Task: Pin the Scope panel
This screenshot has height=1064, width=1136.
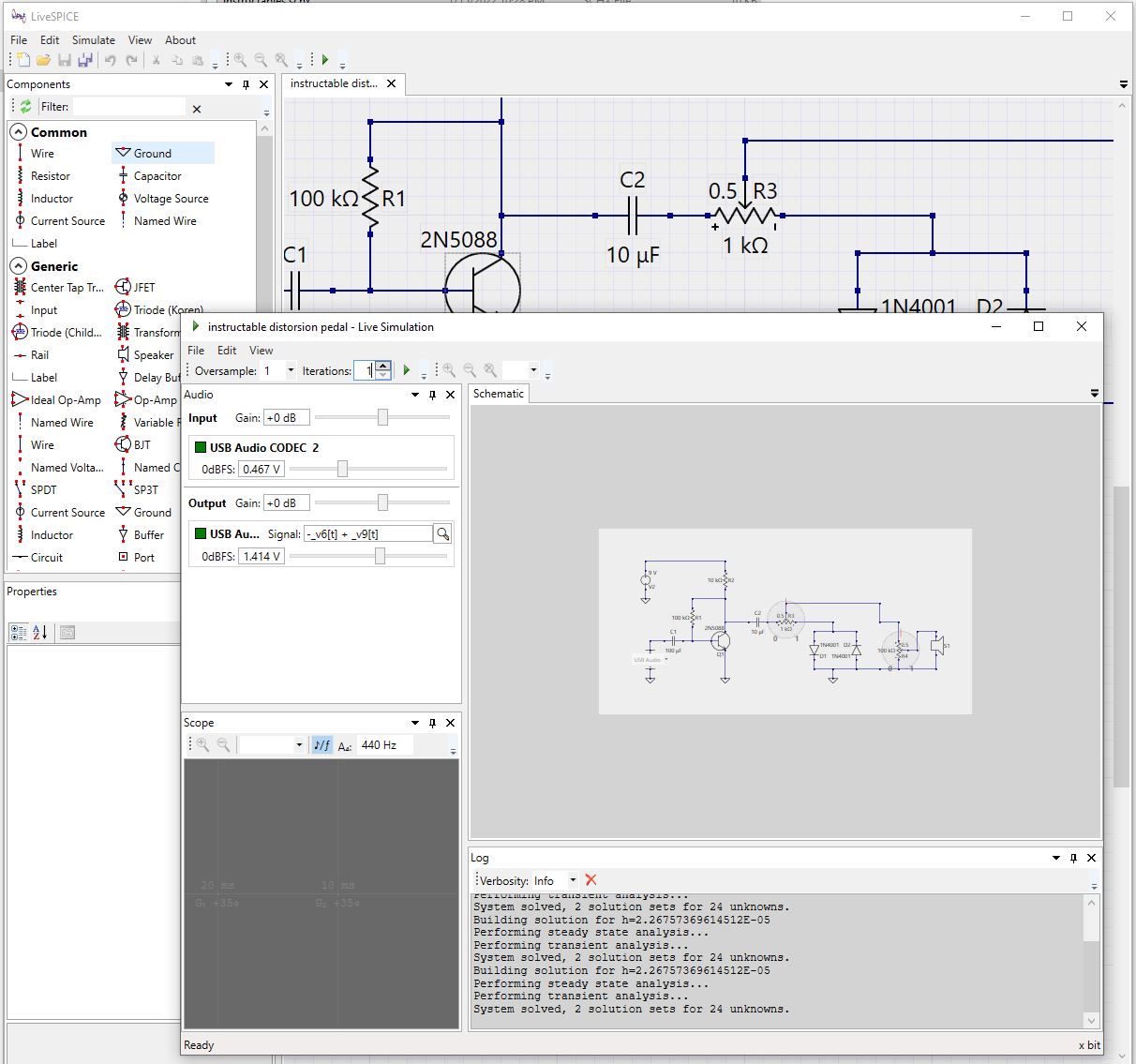Action: click(432, 723)
